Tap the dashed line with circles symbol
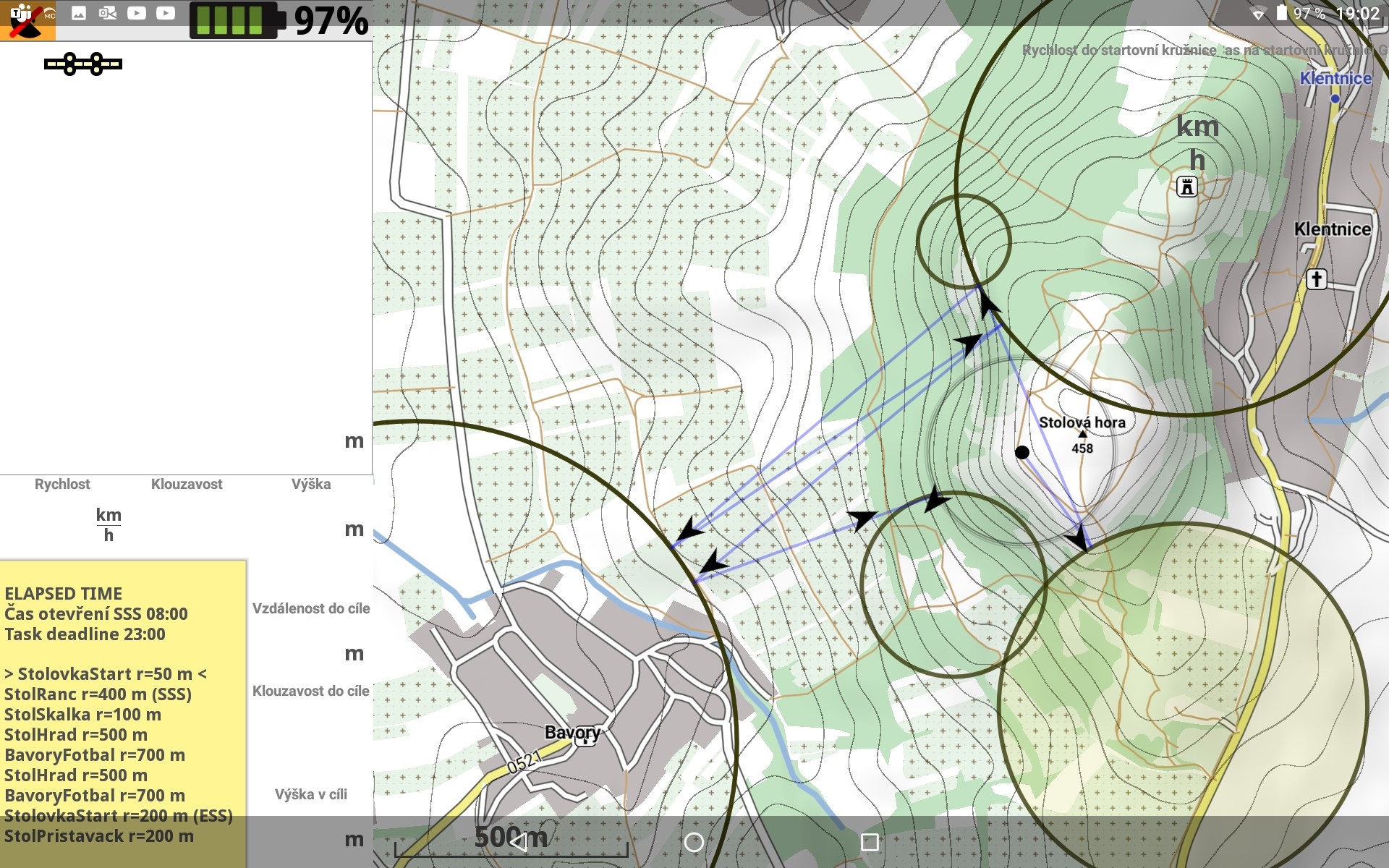This screenshot has width=1389, height=868. coord(83,64)
